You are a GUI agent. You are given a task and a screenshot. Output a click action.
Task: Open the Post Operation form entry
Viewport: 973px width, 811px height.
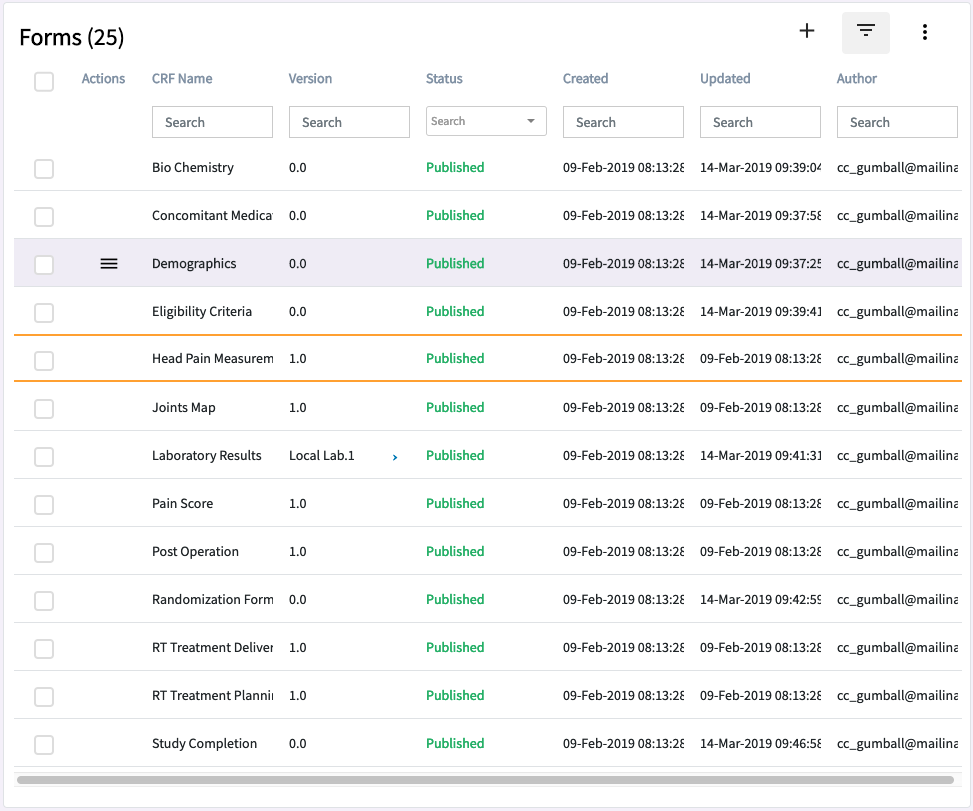(x=195, y=552)
